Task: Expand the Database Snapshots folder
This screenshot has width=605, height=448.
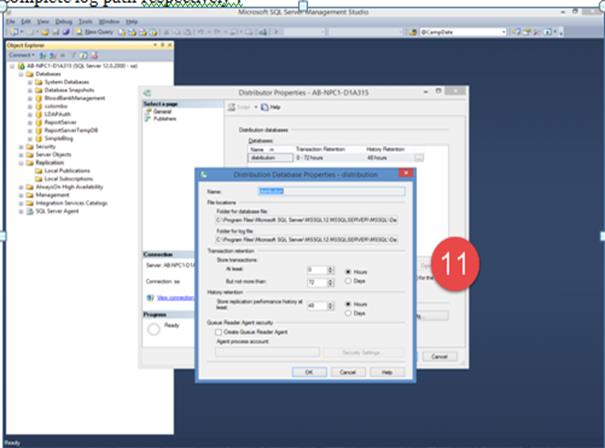Action: tap(30, 90)
